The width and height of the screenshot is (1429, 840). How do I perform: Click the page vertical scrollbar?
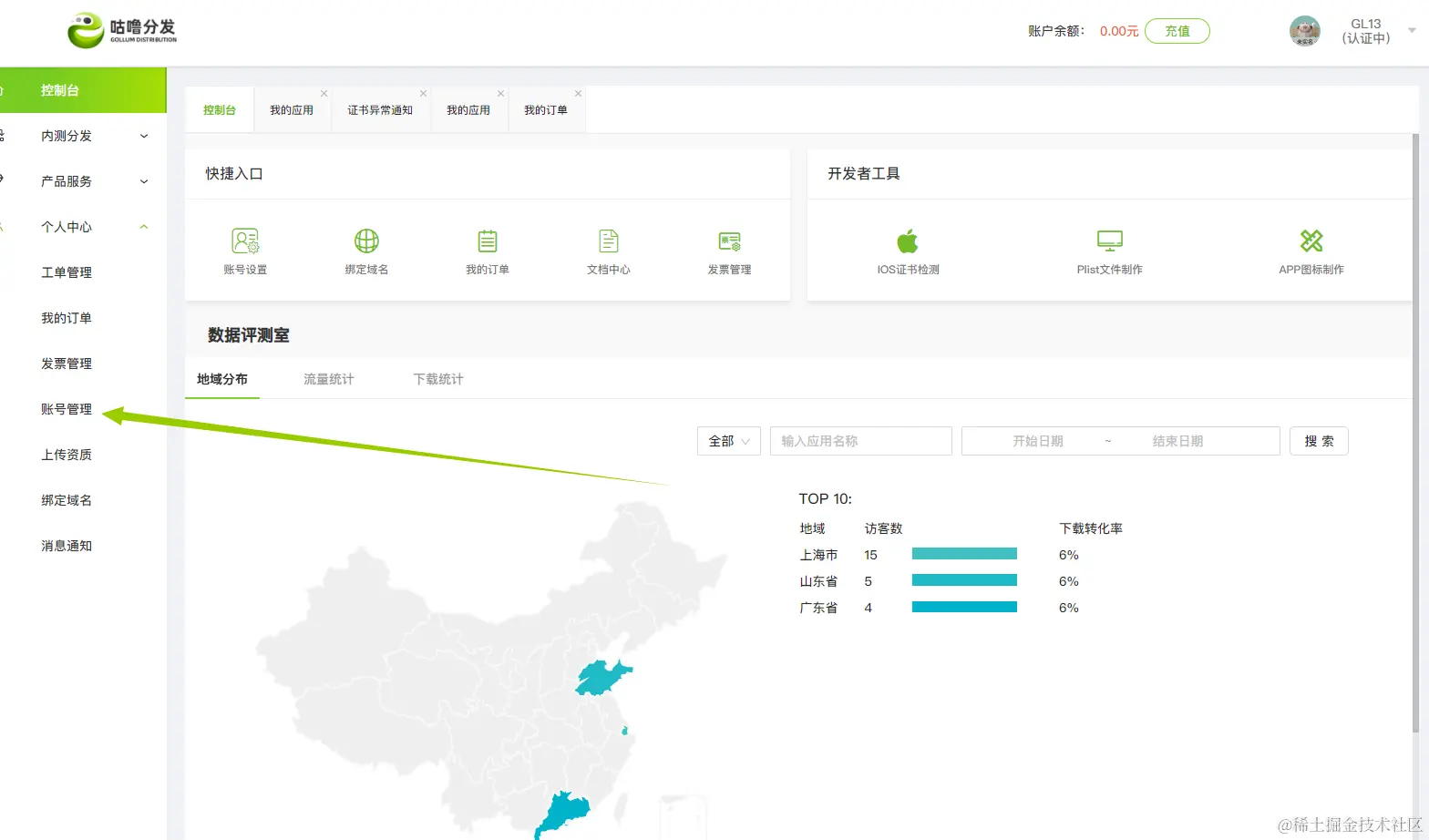coord(1415,433)
